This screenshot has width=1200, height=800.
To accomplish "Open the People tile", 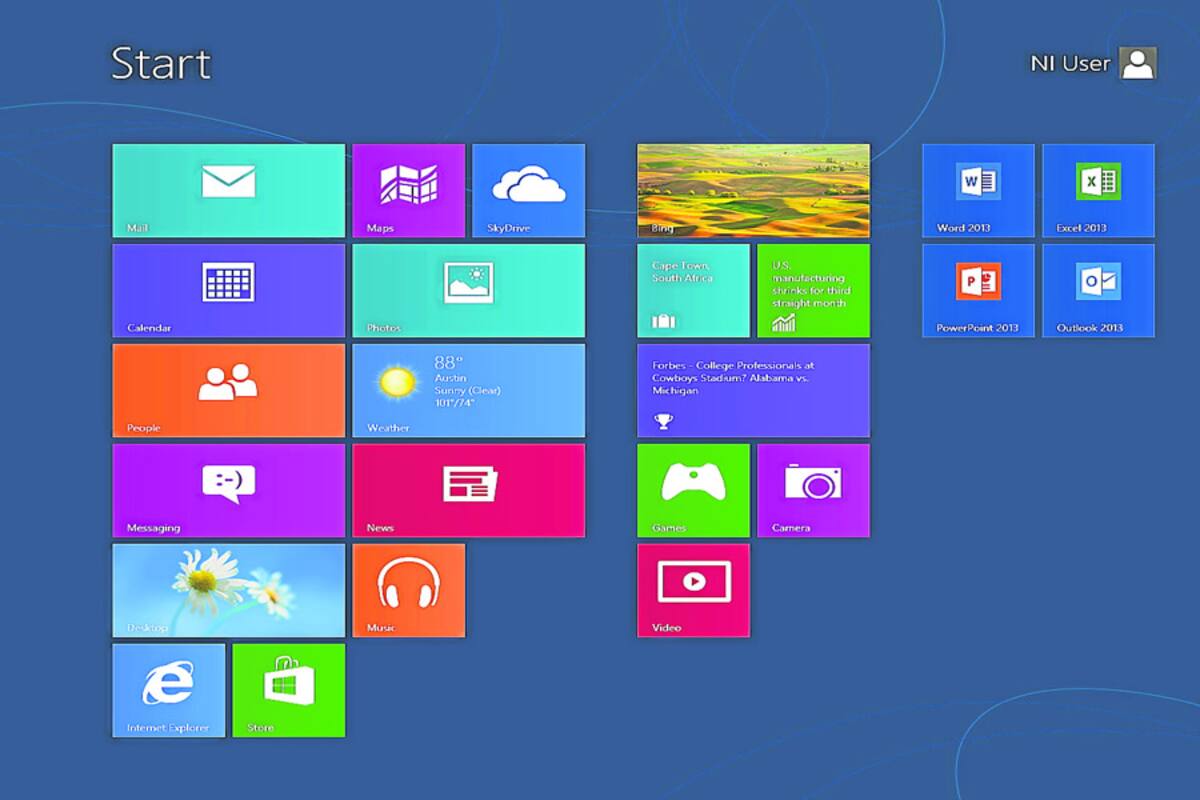I will tap(228, 390).
